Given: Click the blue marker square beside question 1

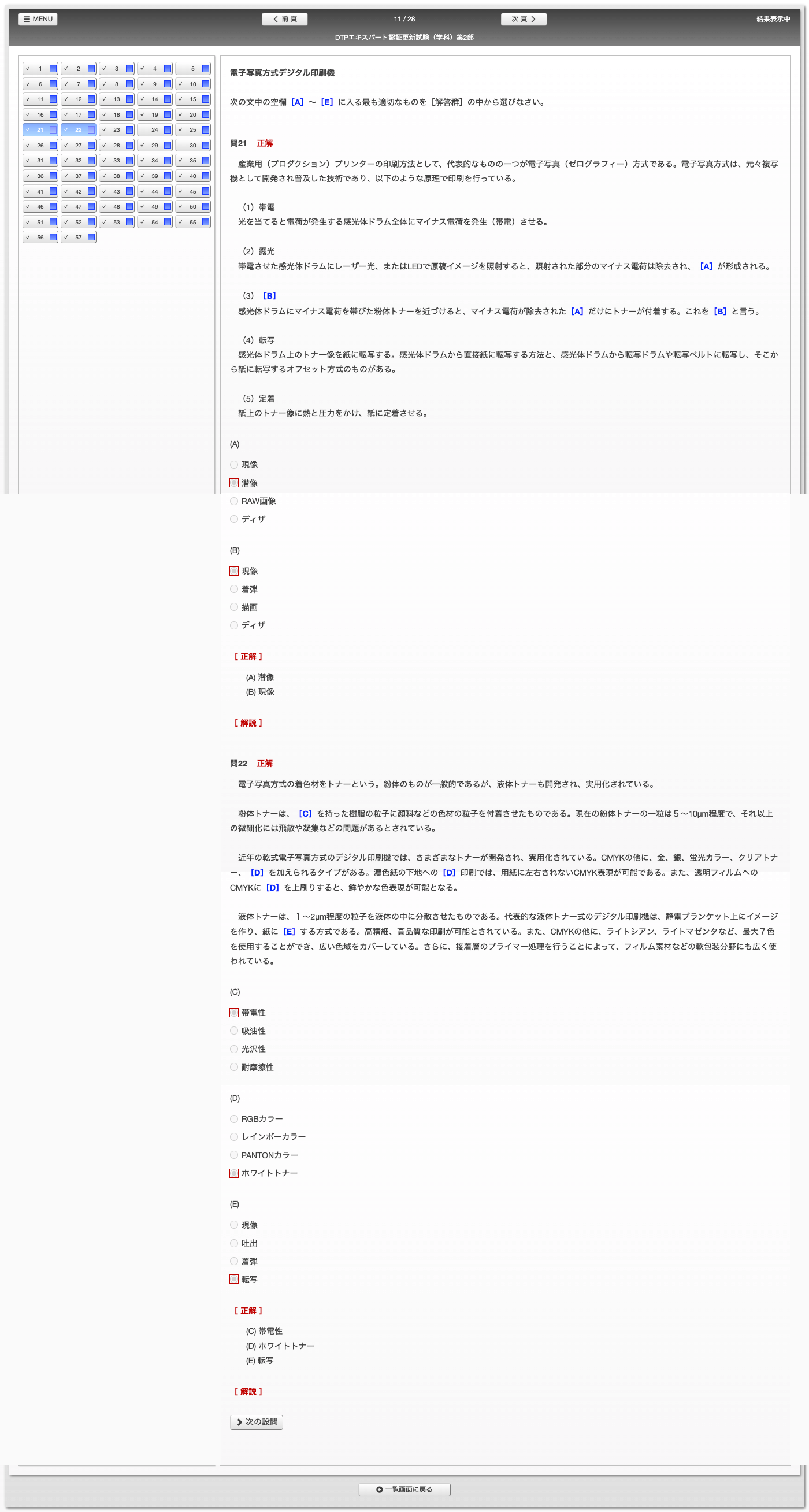Looking at the screenshot, I should coord(53,69).
